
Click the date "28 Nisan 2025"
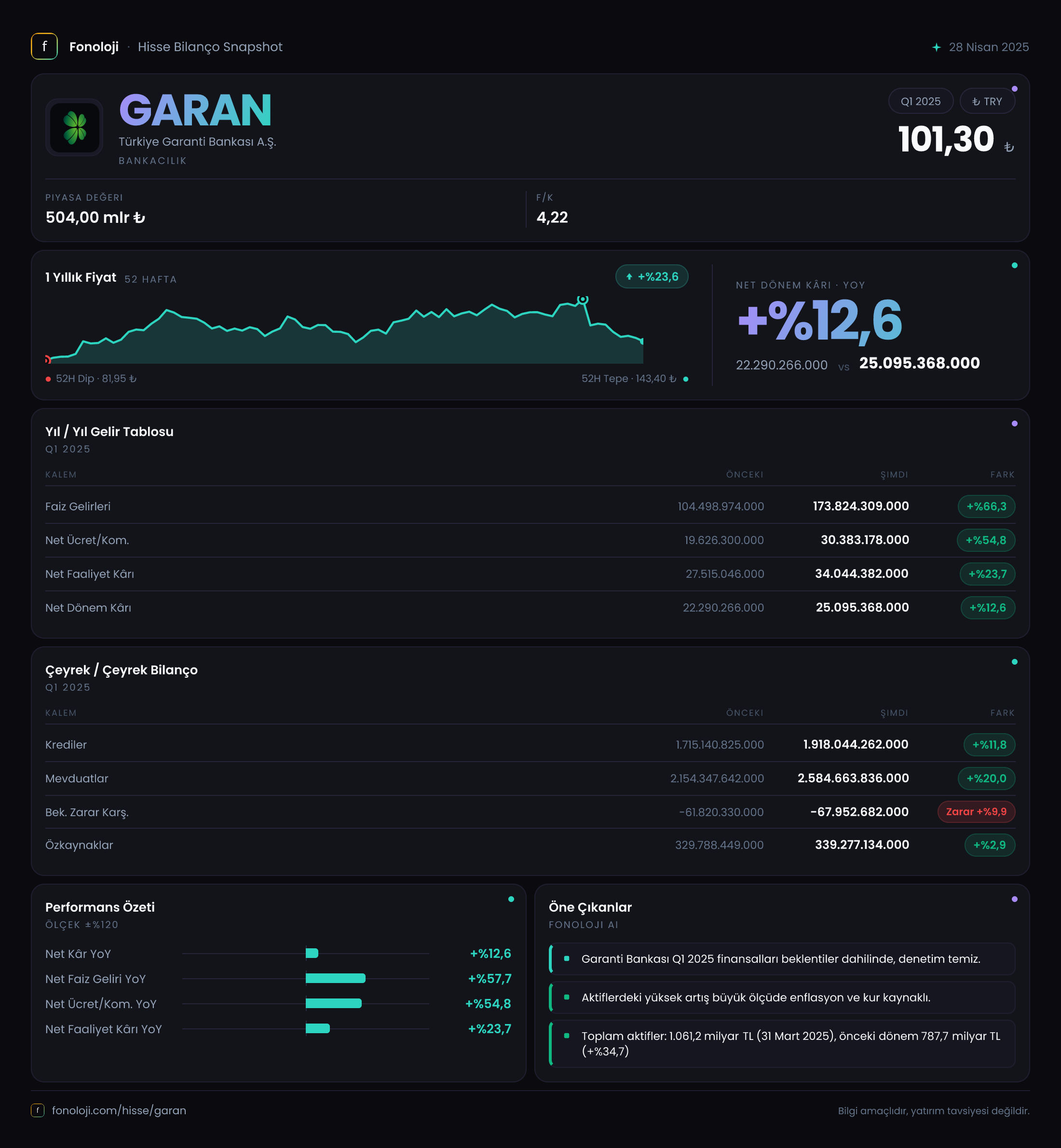989,47
